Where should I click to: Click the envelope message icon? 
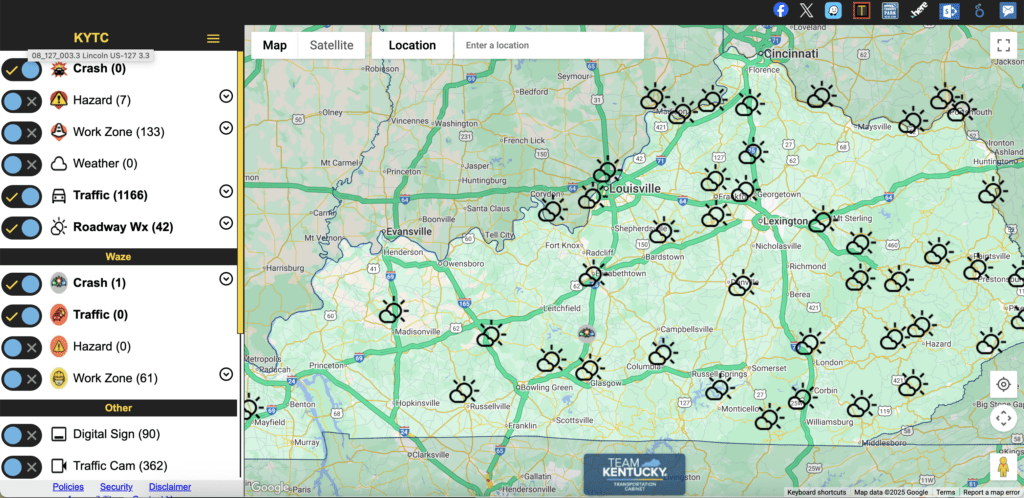(1008, 10)
